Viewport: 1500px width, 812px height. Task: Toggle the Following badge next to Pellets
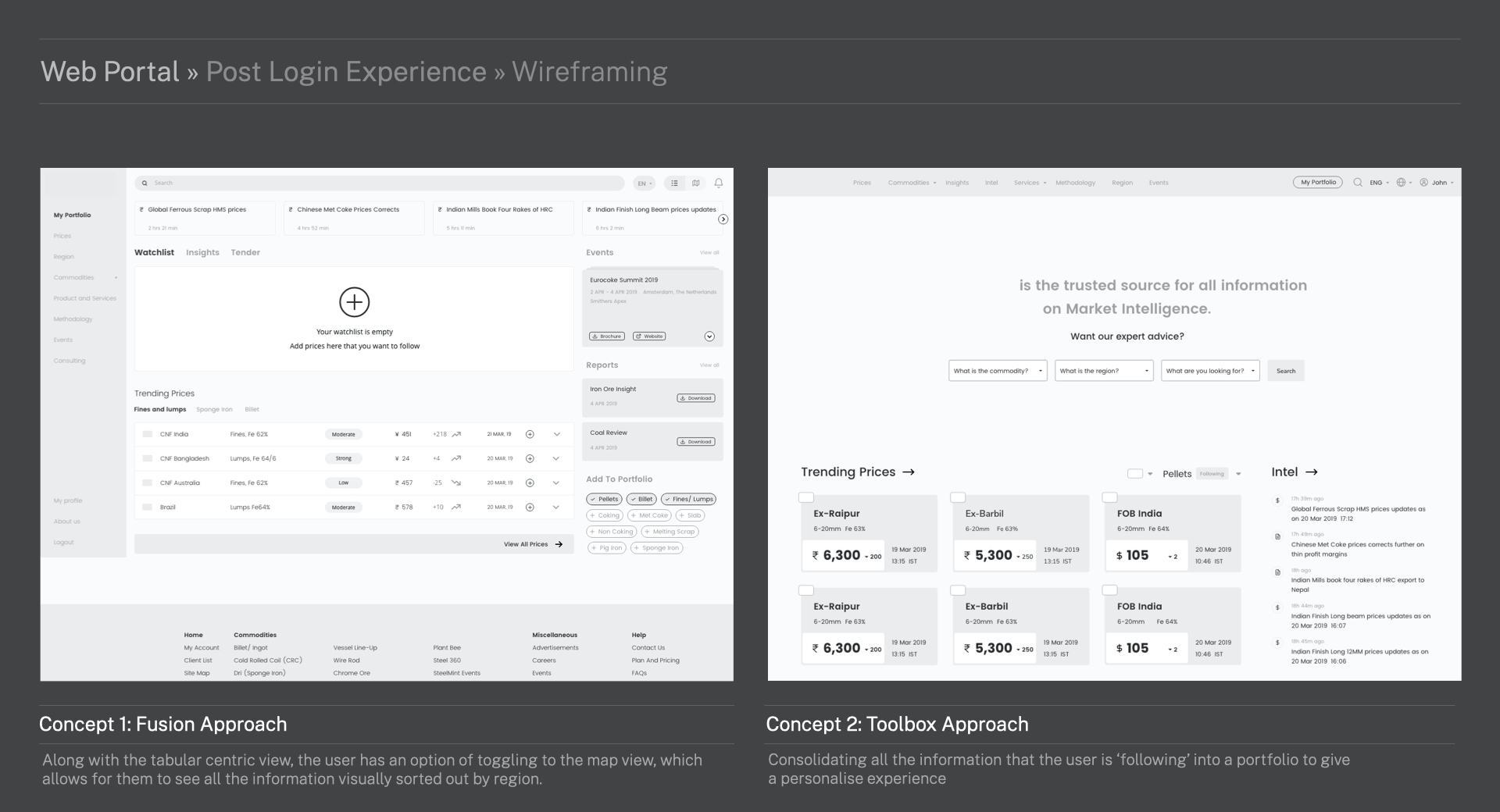pos(1212,474)
